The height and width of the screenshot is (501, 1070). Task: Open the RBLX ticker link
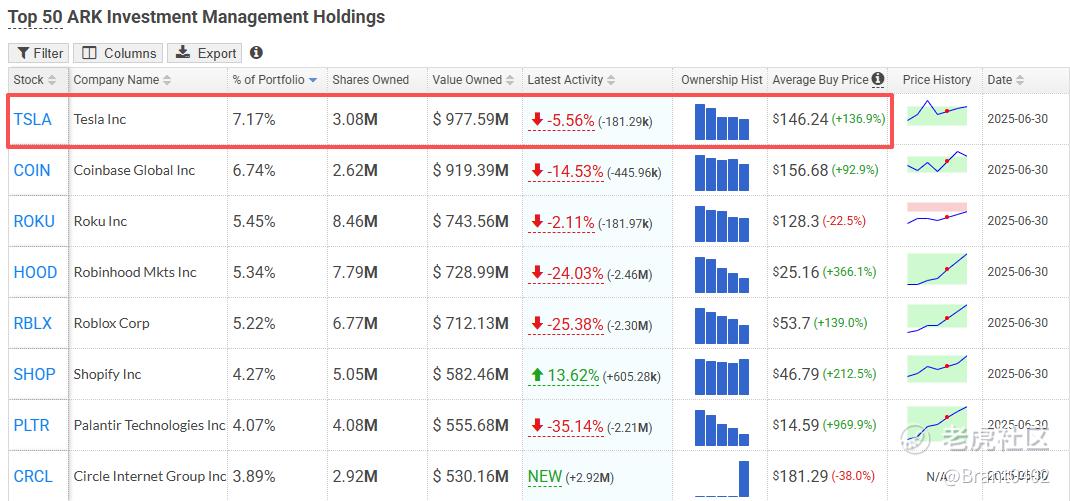[33, 323]
